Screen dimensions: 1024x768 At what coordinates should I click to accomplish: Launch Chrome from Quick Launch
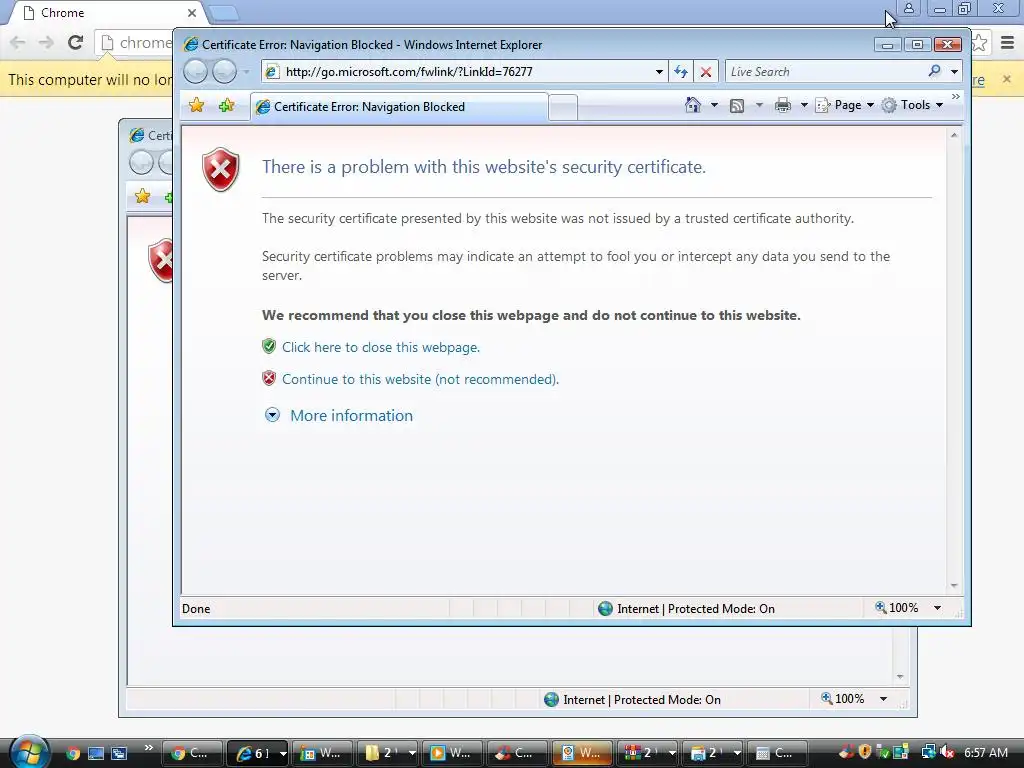[72, 753]
